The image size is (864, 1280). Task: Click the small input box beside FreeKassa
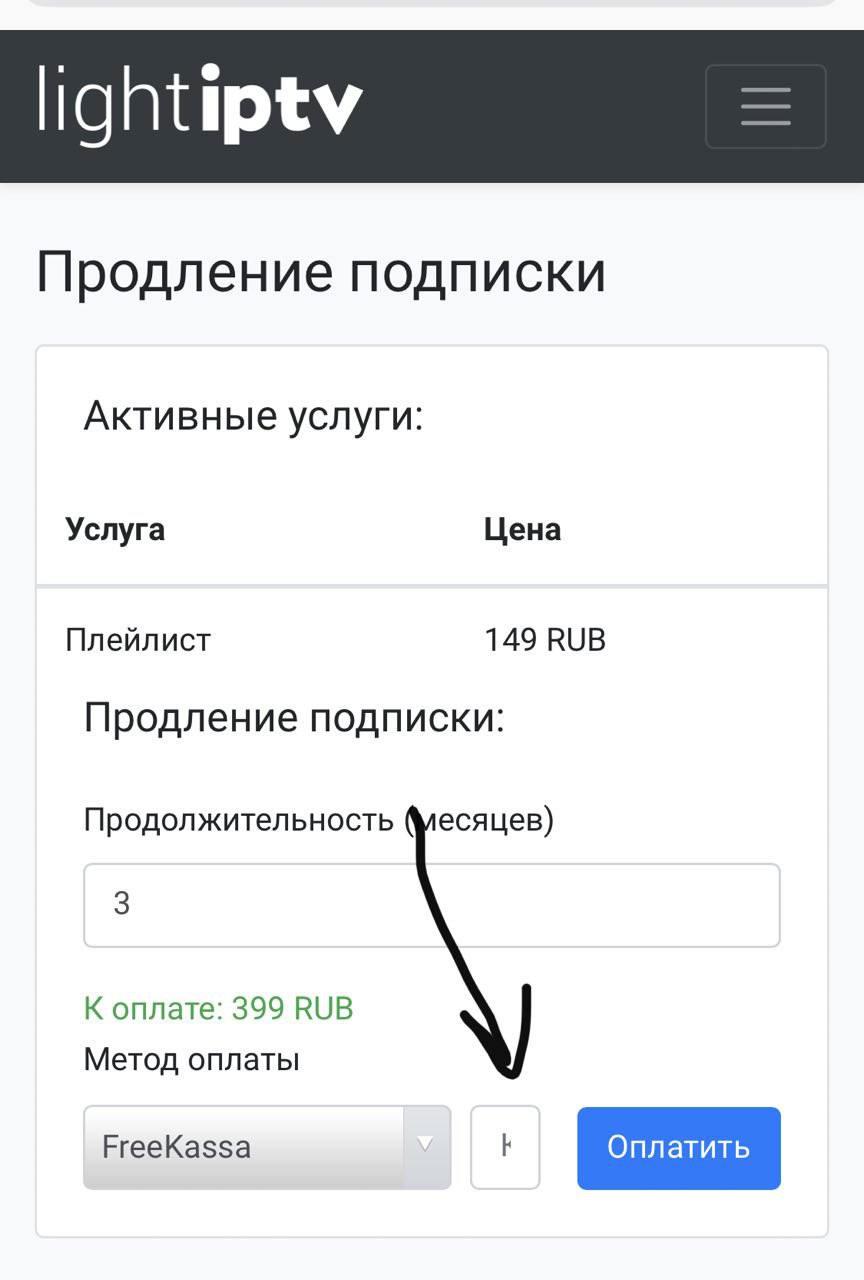[x=505, y=1146]
